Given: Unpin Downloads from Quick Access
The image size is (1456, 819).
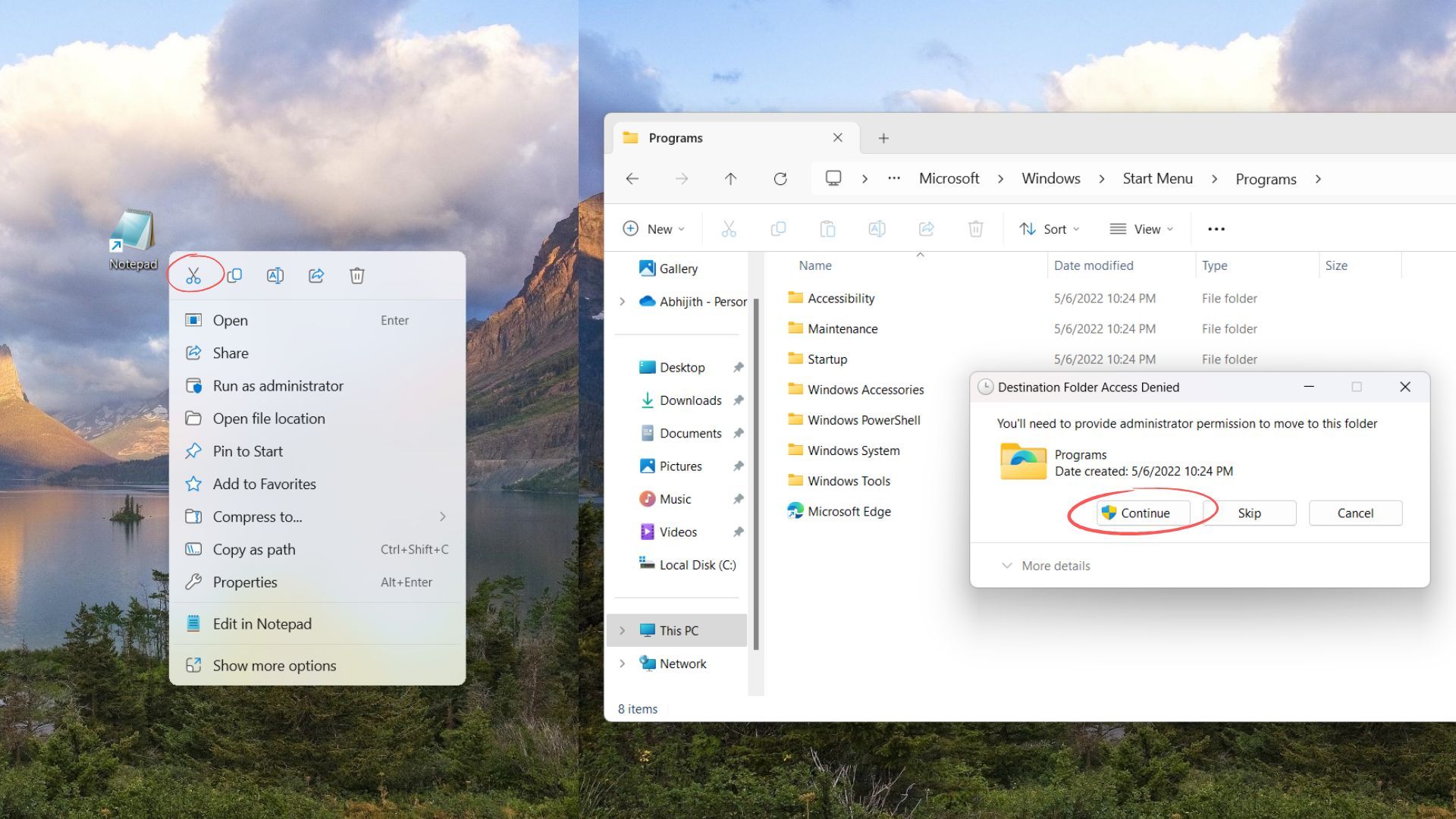Looking at the screenshot, I should (x=738, y=400).
